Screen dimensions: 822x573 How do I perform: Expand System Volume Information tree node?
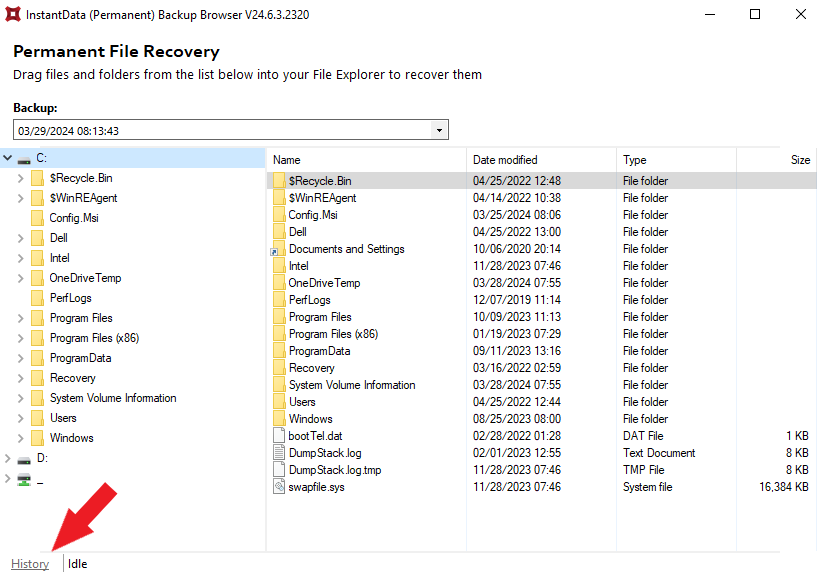pos(20,398)
